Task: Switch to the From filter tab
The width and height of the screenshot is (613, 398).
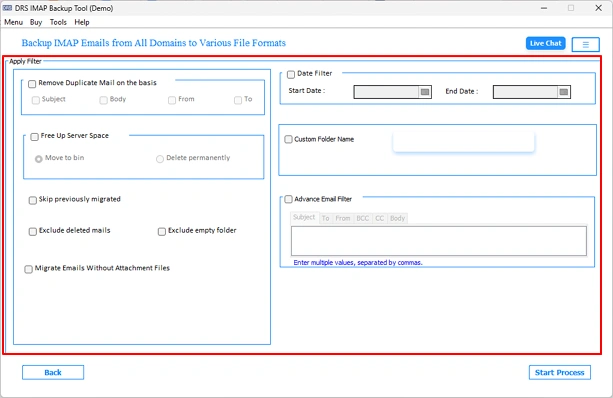Action: (343, 218)
